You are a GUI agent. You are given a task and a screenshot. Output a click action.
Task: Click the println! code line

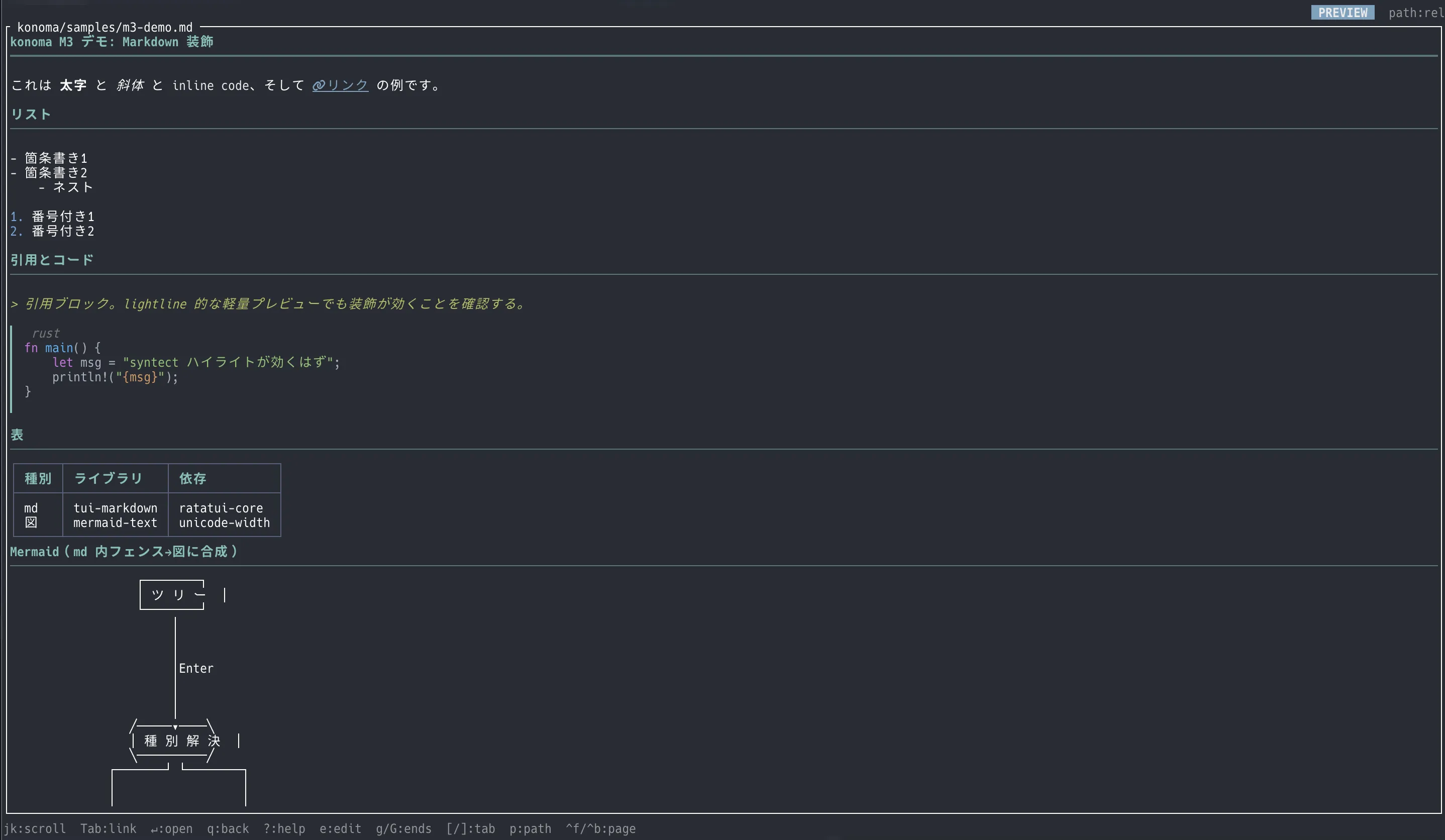pyautogui.click(x=115, y=377)
